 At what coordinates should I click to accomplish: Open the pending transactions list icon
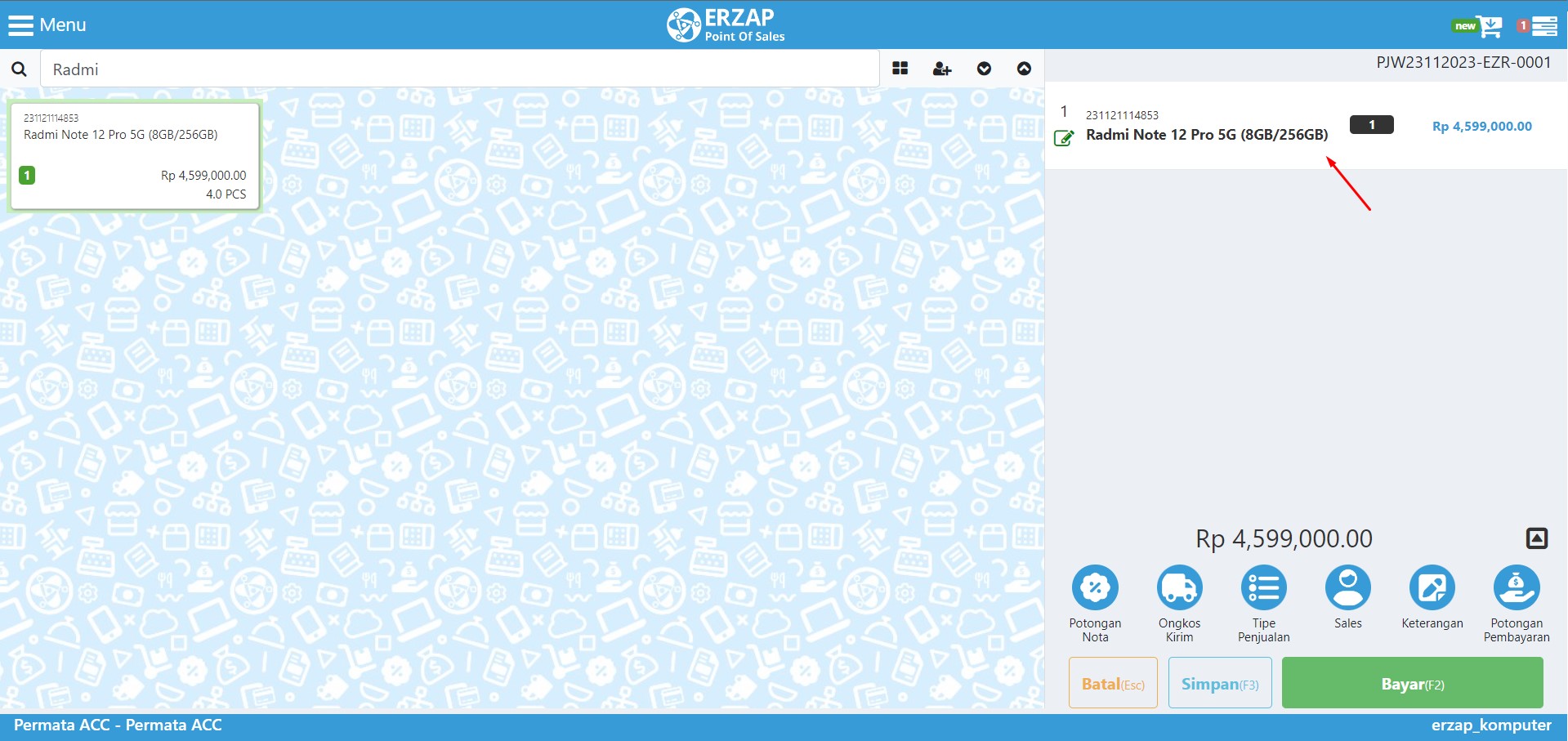click(x=1537, y=26)
